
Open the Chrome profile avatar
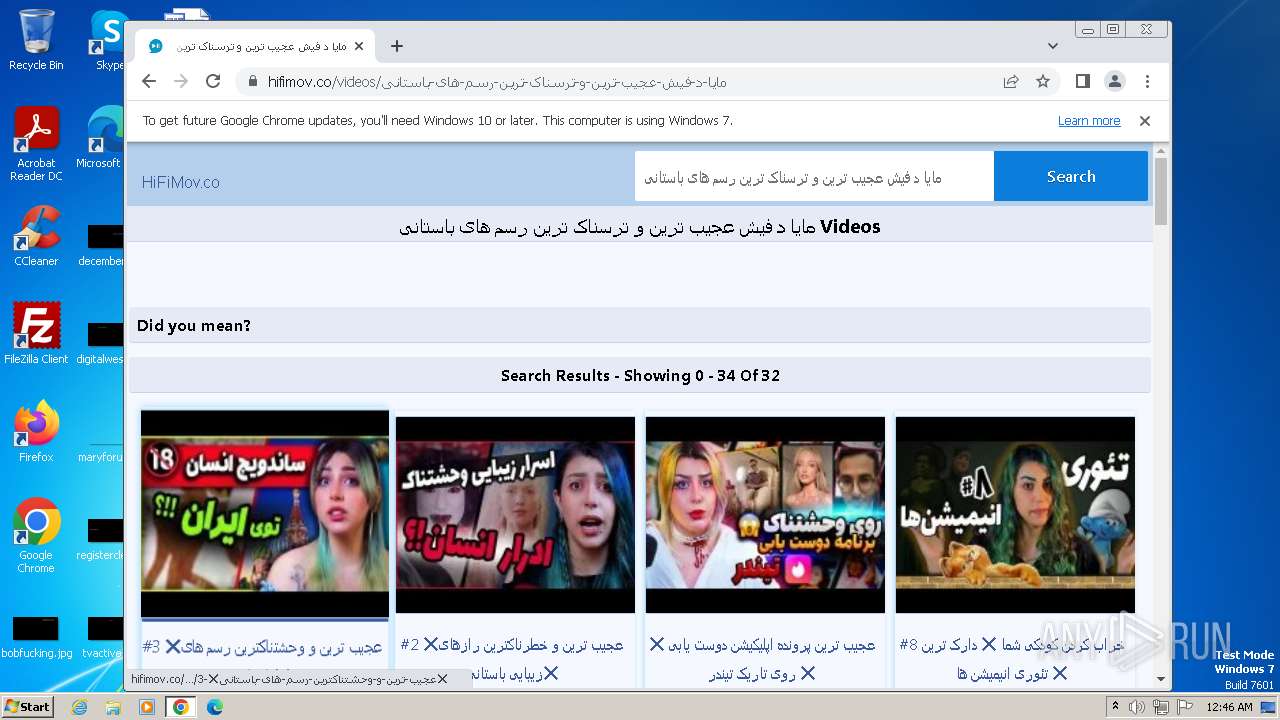click(1115, 82)
